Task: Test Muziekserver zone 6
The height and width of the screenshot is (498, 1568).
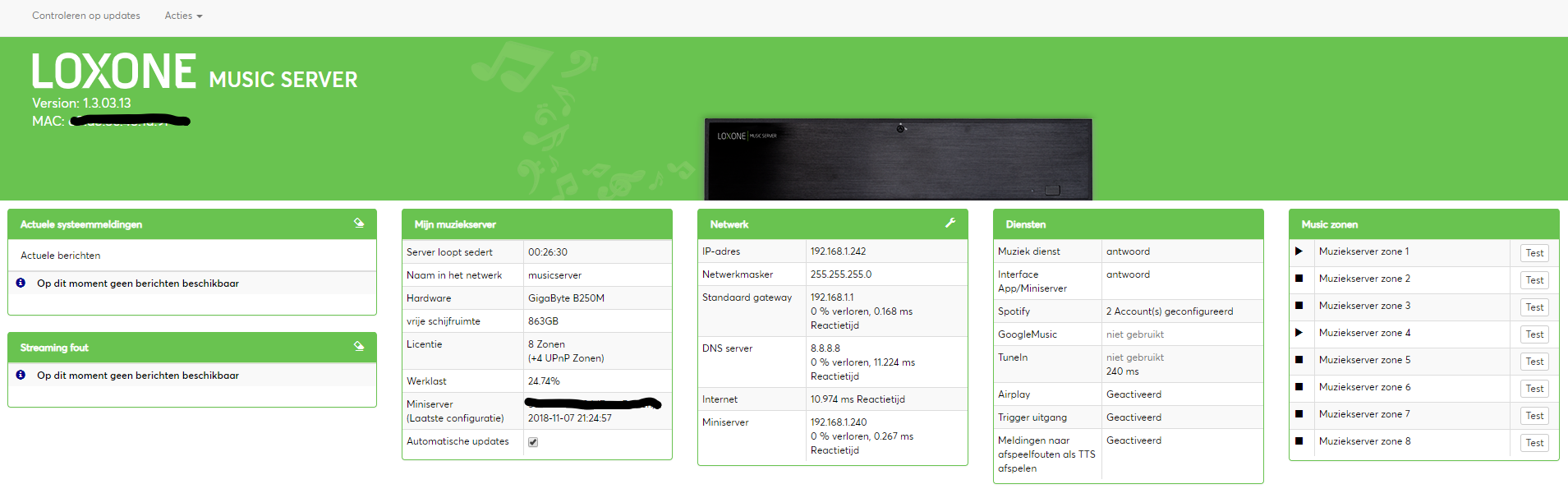Action: tap(1534, 389)
